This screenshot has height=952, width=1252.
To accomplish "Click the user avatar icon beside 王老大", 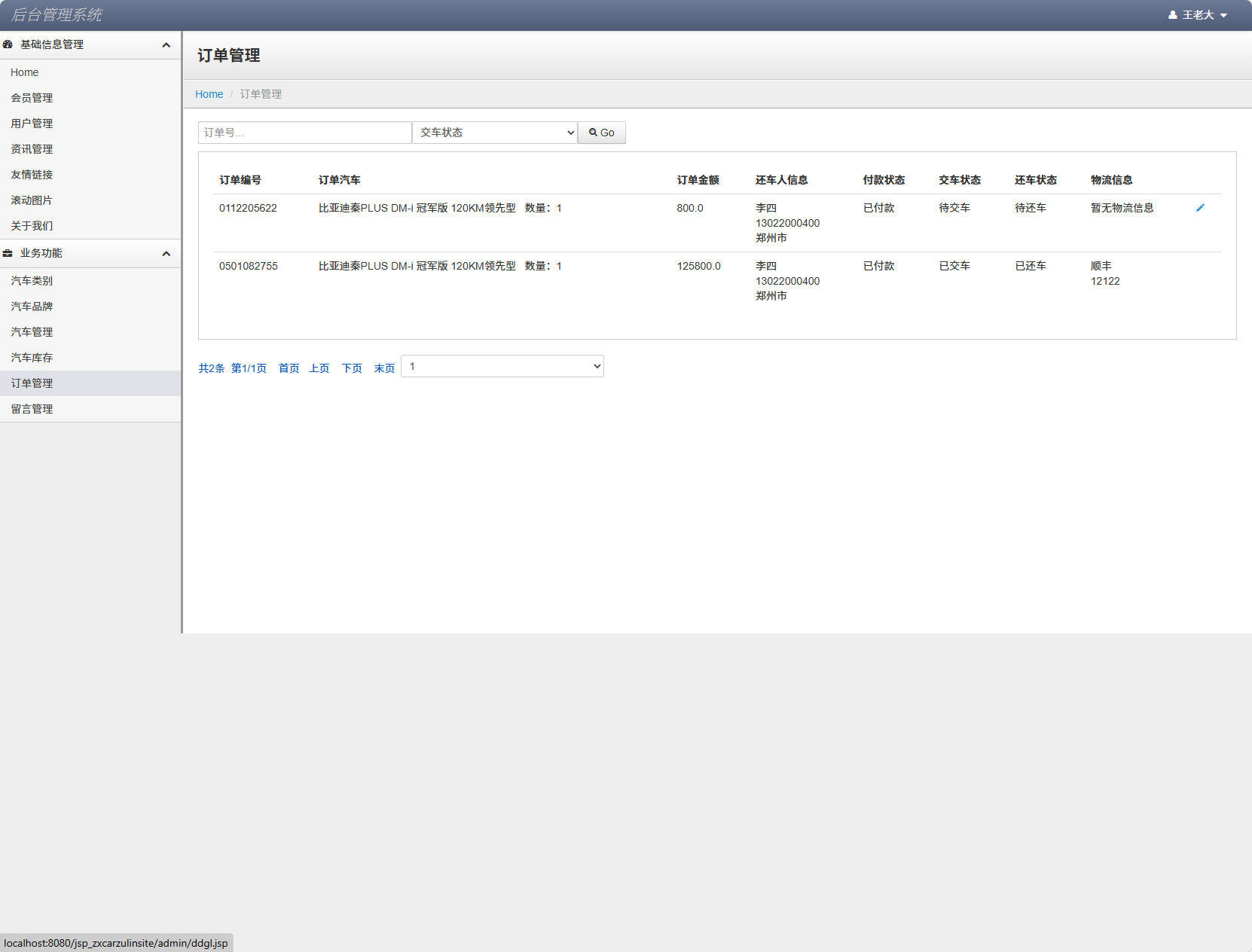I will (x=1172, y=15).
